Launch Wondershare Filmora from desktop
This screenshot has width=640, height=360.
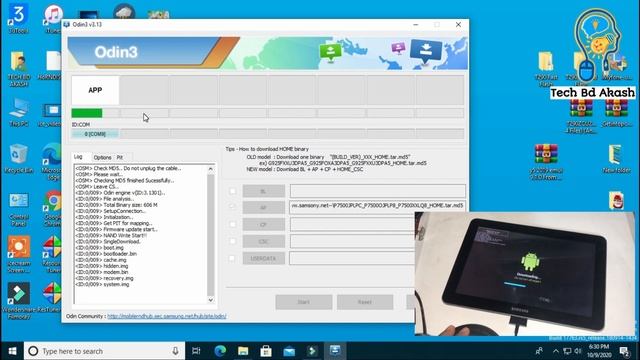tap(18, 300)
